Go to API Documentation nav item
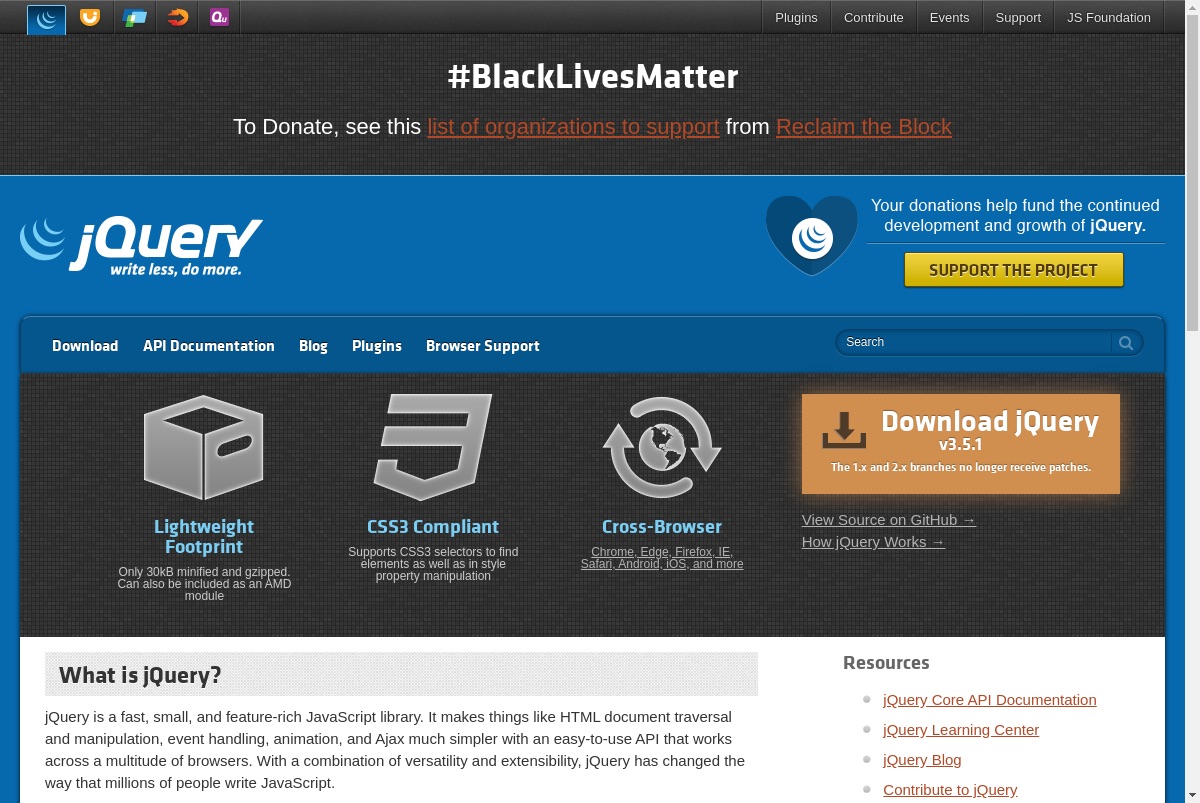Screen dimensions: 1200x803 [209, 346]
